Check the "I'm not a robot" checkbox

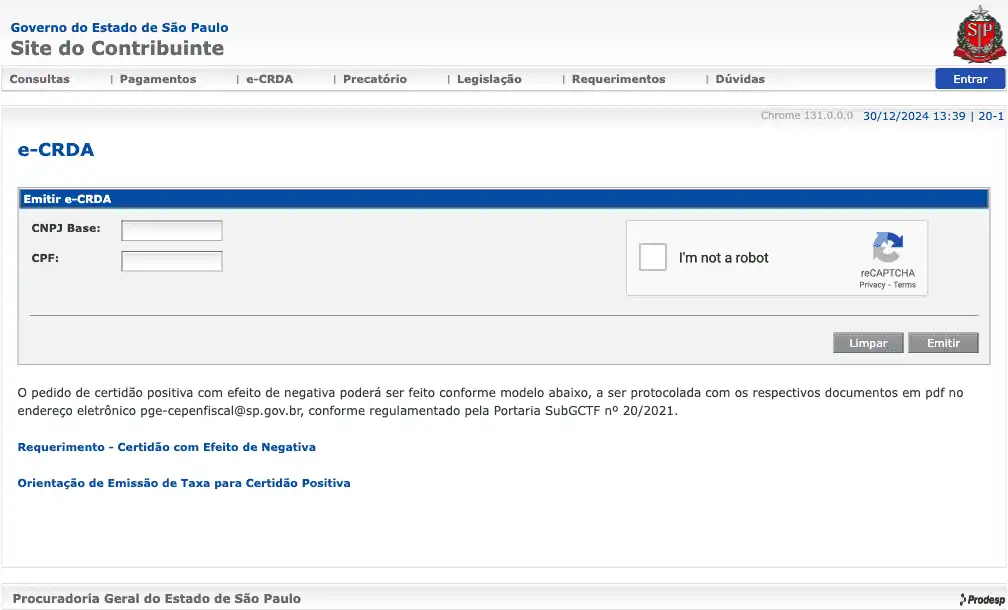(x=653, y=257)
